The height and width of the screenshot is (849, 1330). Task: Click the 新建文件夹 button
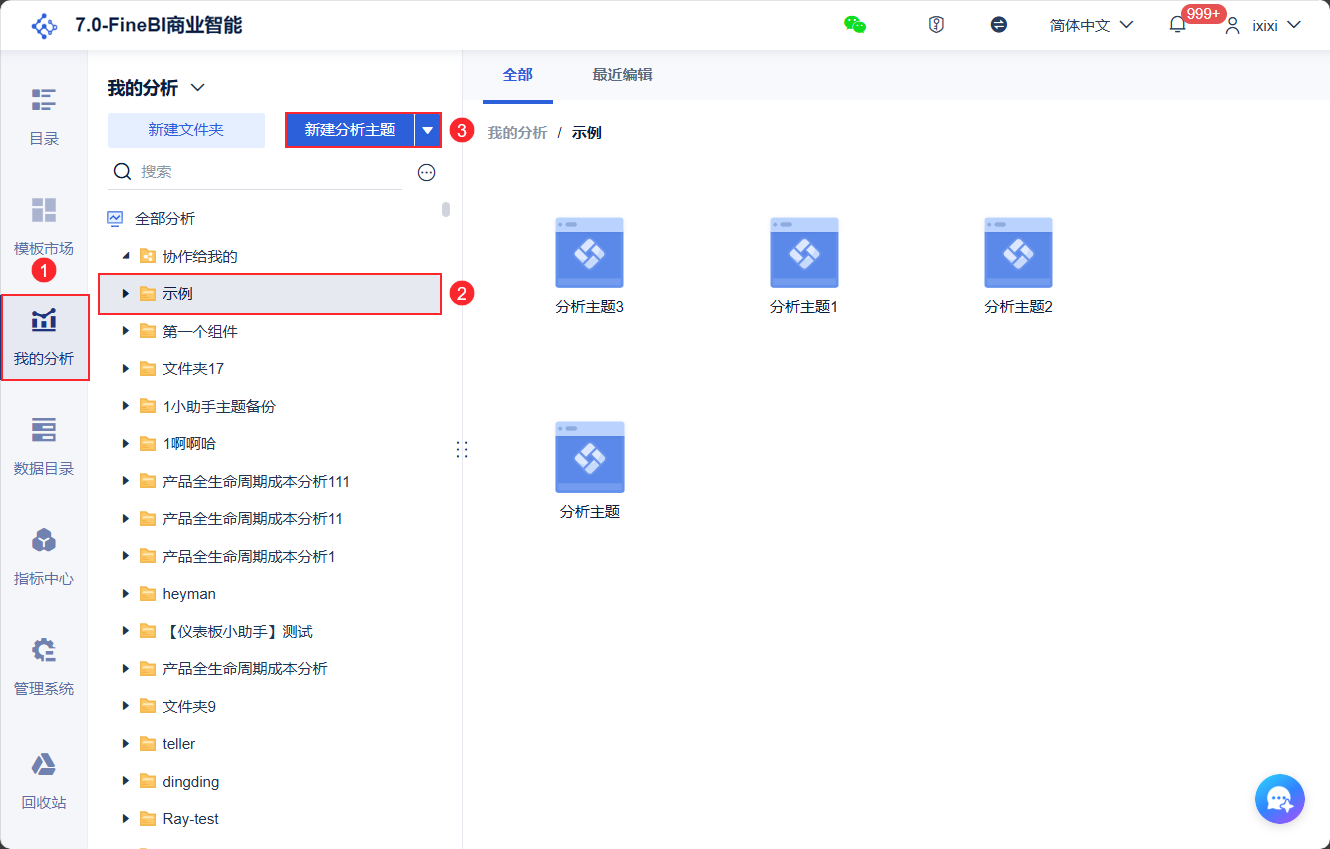click(x=186, y=130)
